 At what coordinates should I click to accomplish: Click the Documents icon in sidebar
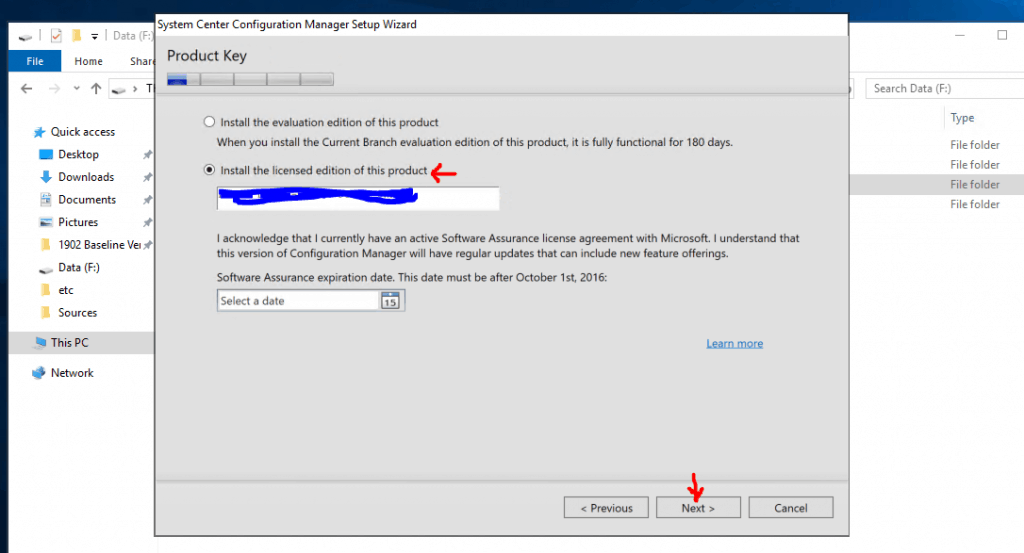pos(46,200)
